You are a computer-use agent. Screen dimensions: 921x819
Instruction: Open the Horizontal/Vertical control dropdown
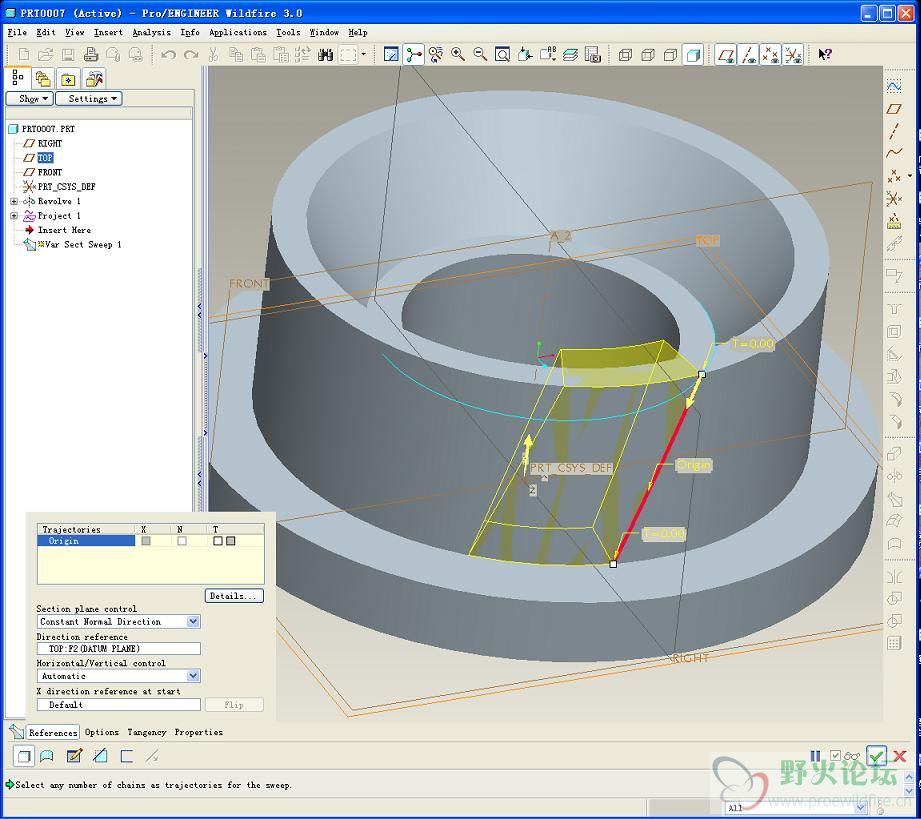[193, 676]
